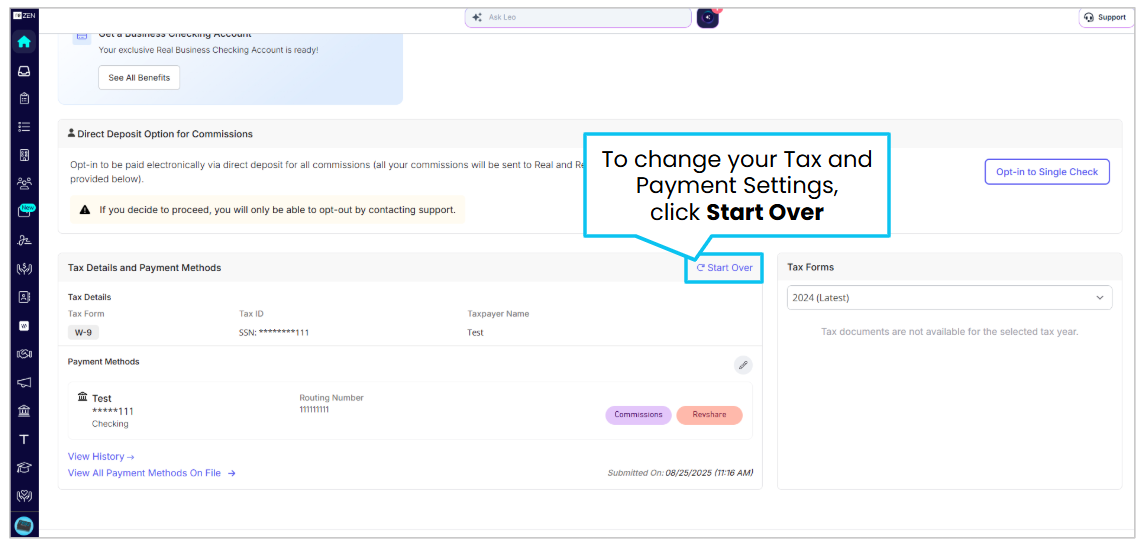Click Direct Deposit Option for Commissions heading
1138x547 pixels.
coord(165,134)
